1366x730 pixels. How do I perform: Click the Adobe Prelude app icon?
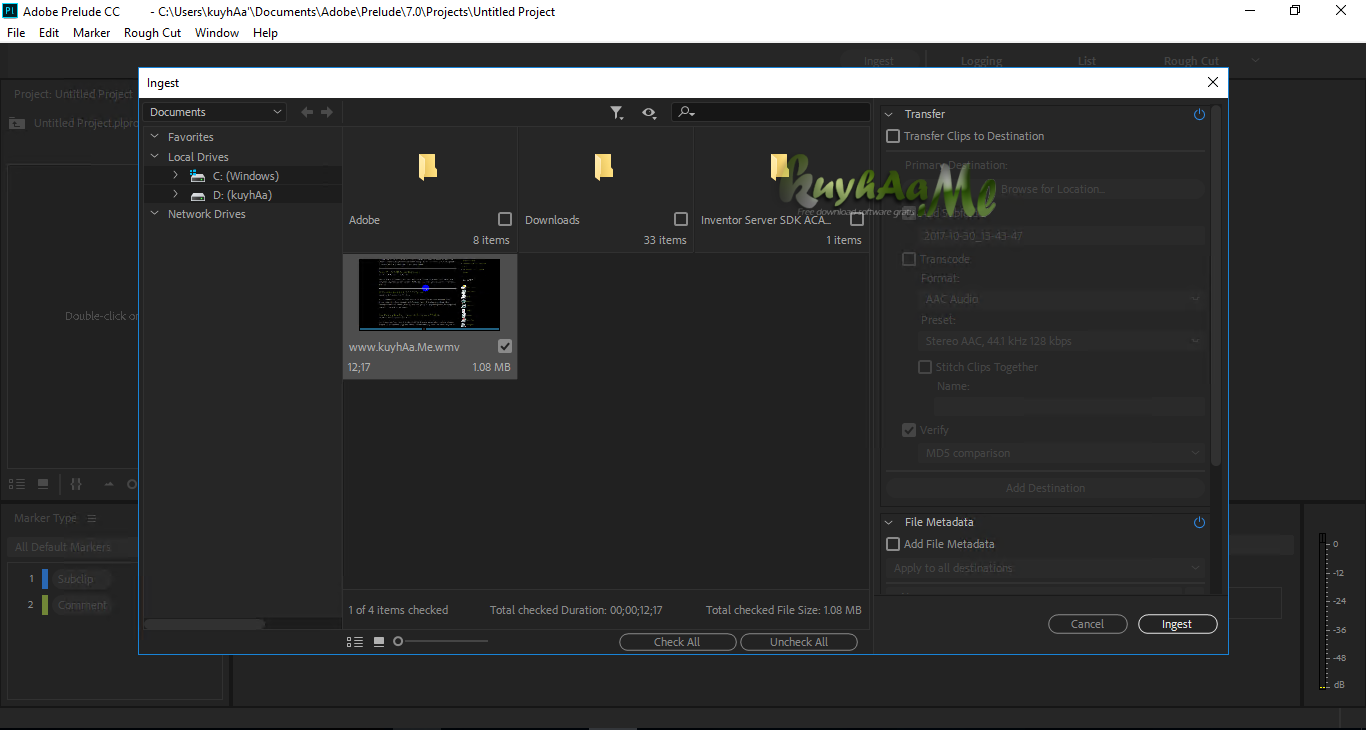tap(11, 11)
